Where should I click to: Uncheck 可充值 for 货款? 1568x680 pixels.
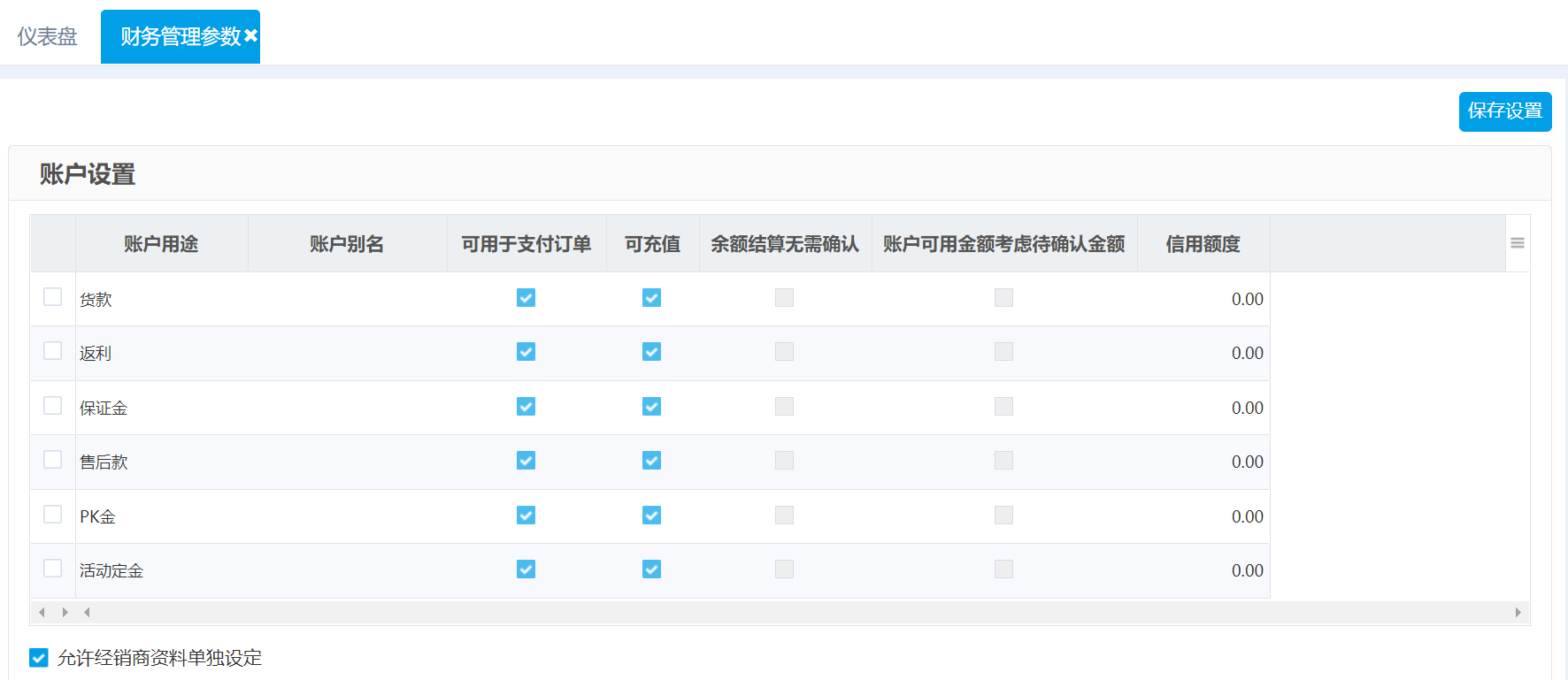point(652,298)
